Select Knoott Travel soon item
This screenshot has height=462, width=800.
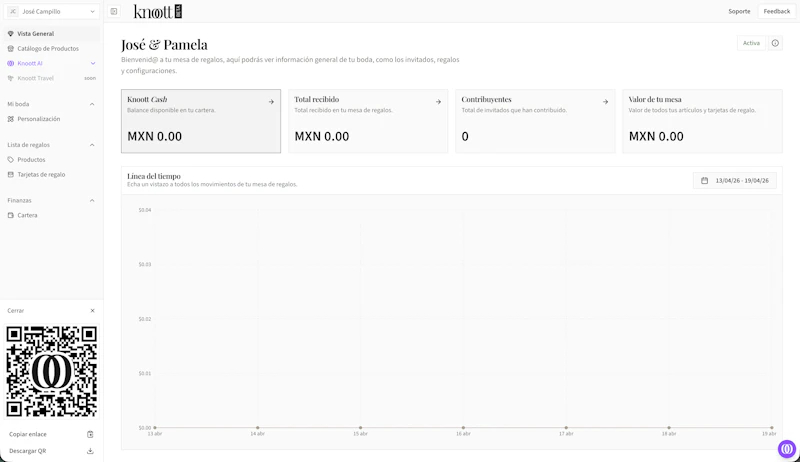[x=51, y=78]
